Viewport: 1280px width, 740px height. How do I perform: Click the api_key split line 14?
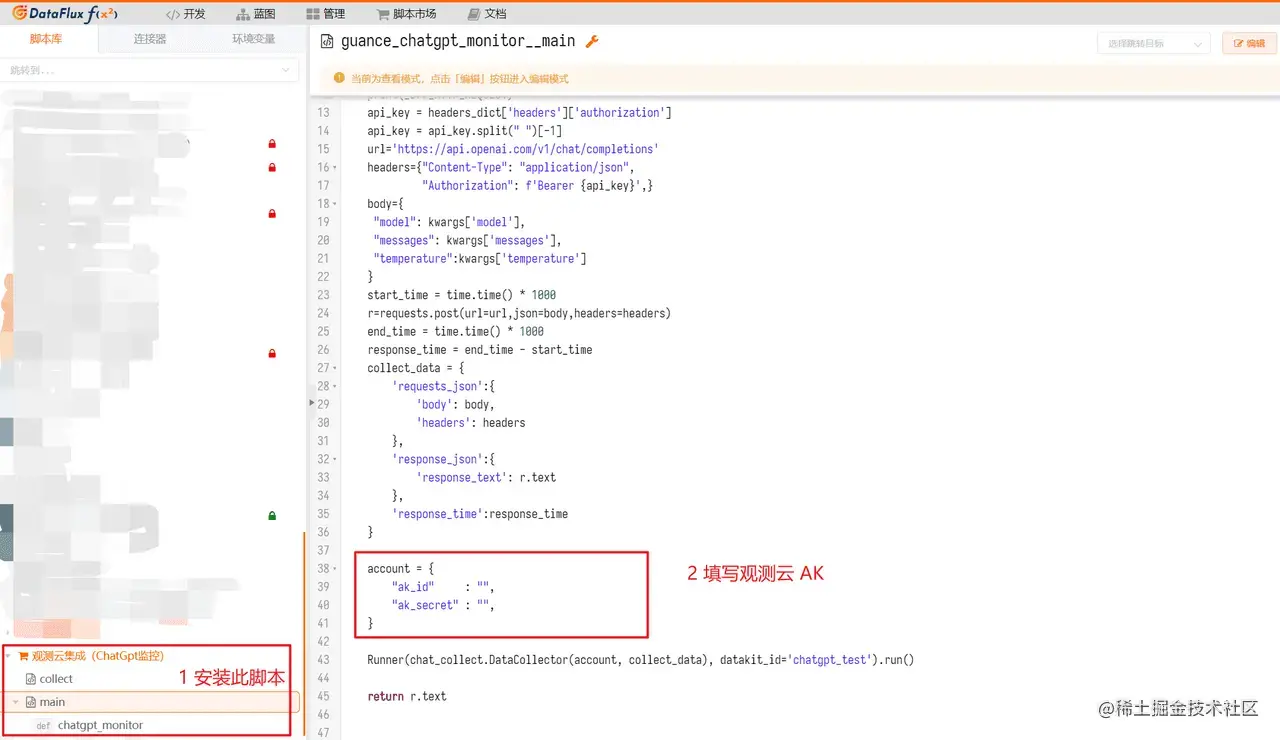tap(464, 131)
